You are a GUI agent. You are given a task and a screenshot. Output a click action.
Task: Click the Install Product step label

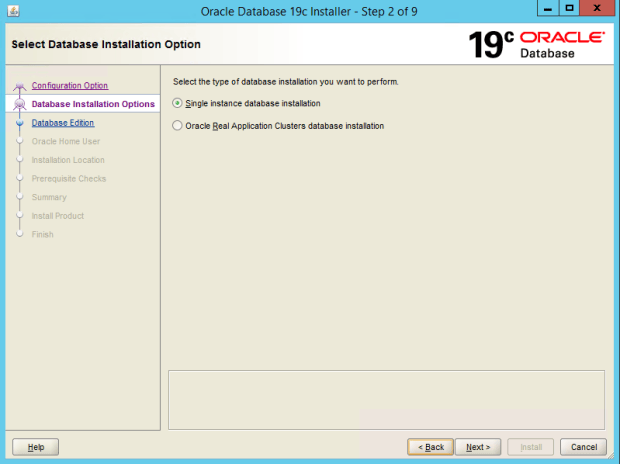click(x=58, y=216)
